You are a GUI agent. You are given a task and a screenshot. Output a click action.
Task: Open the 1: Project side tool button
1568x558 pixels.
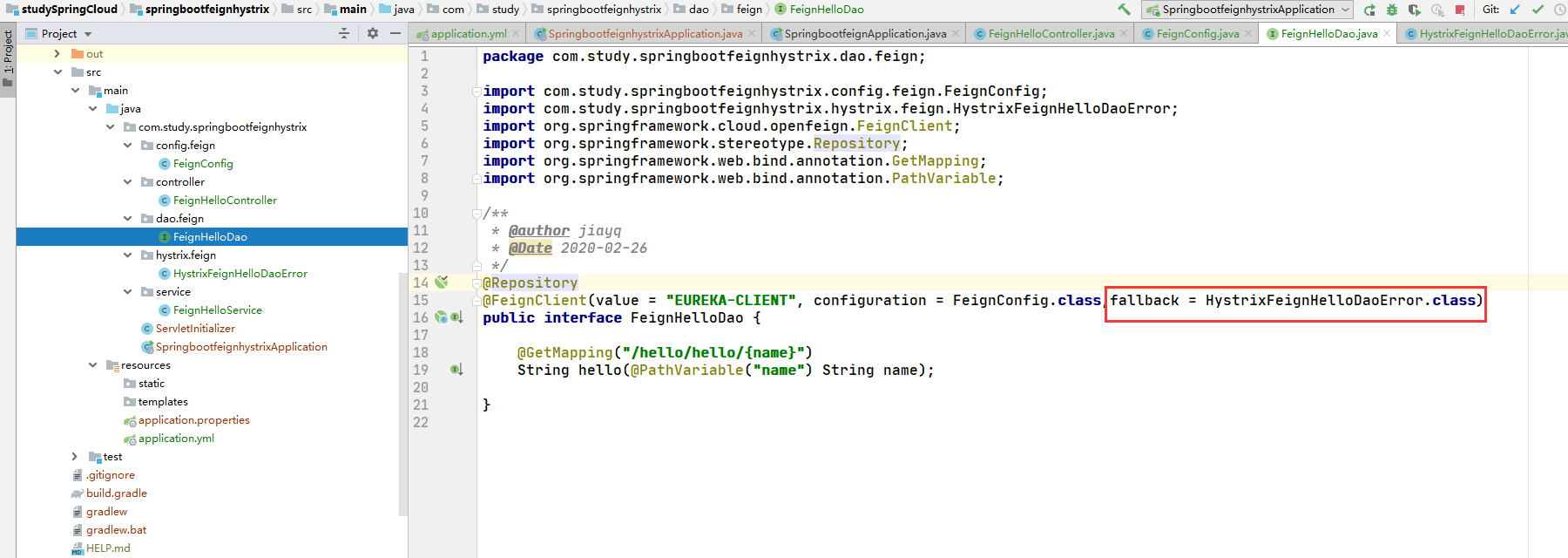(x=8, y=59)
